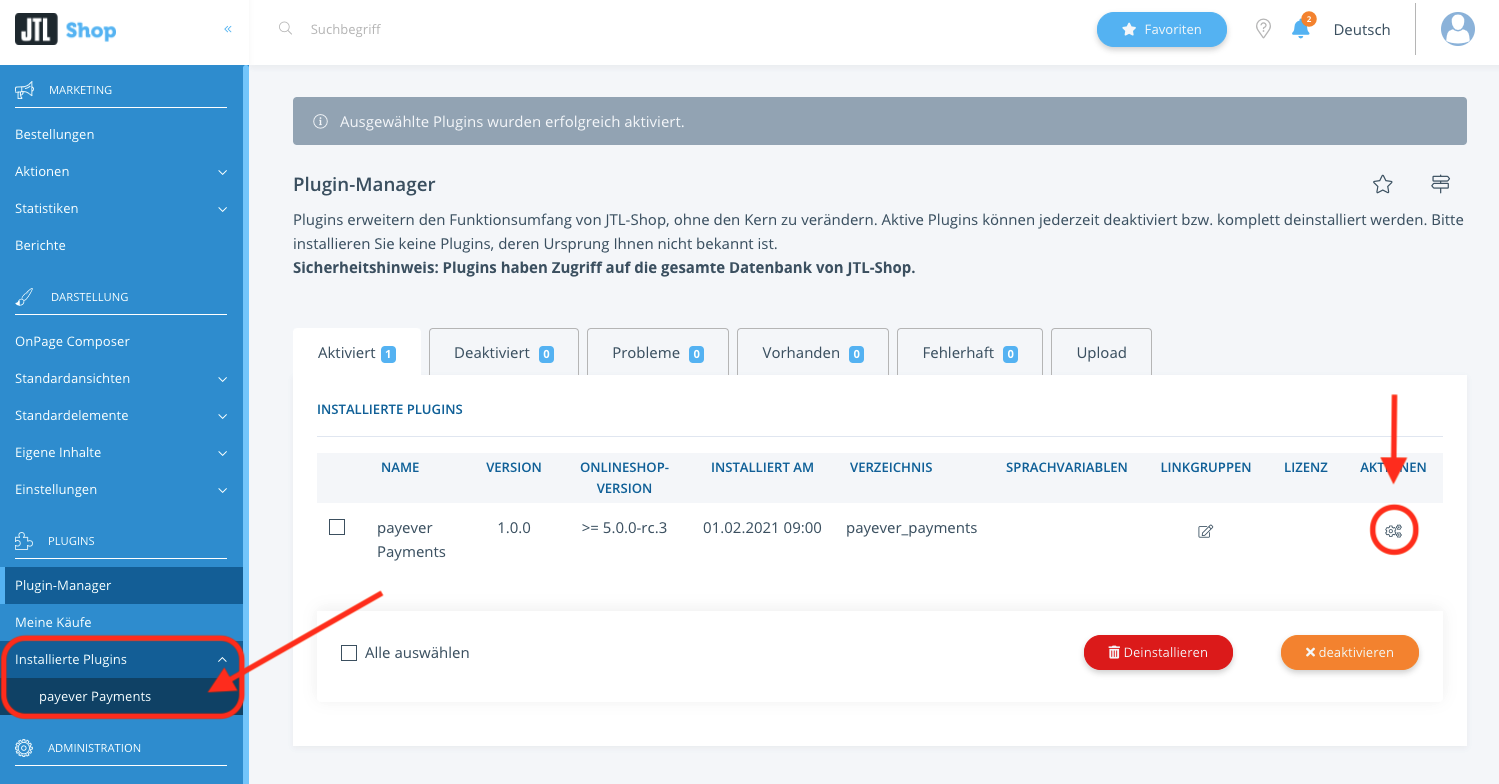1499x784 pixels.
Task: Open notifications bell icon
Action: point(1301,28)
